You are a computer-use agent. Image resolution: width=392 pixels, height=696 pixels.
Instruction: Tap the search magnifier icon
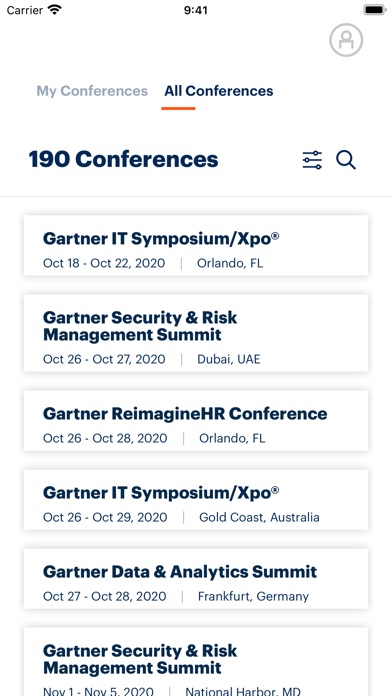(x=346, y=160)
